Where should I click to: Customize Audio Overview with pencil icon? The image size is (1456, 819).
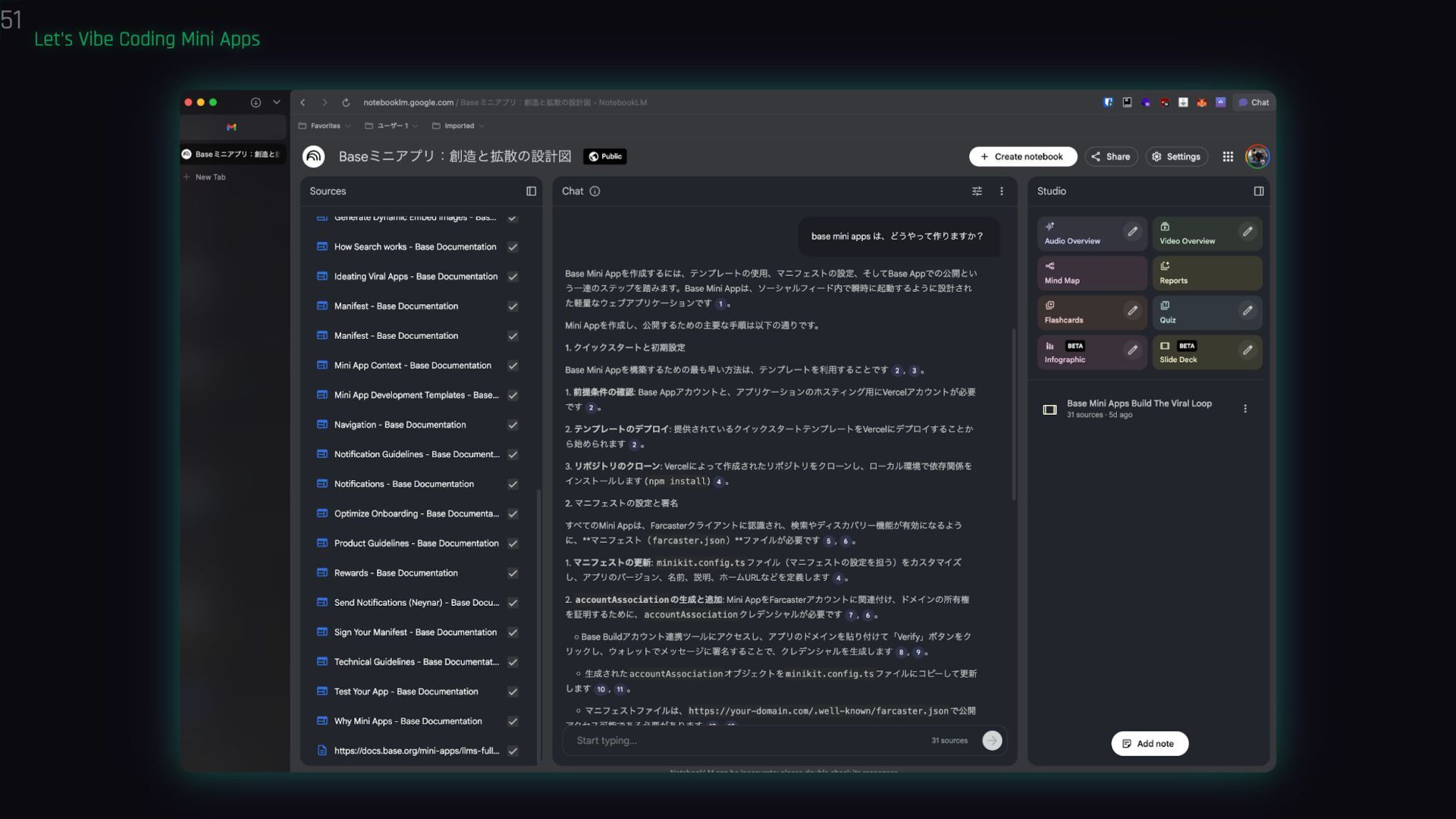pos(1132,231)
